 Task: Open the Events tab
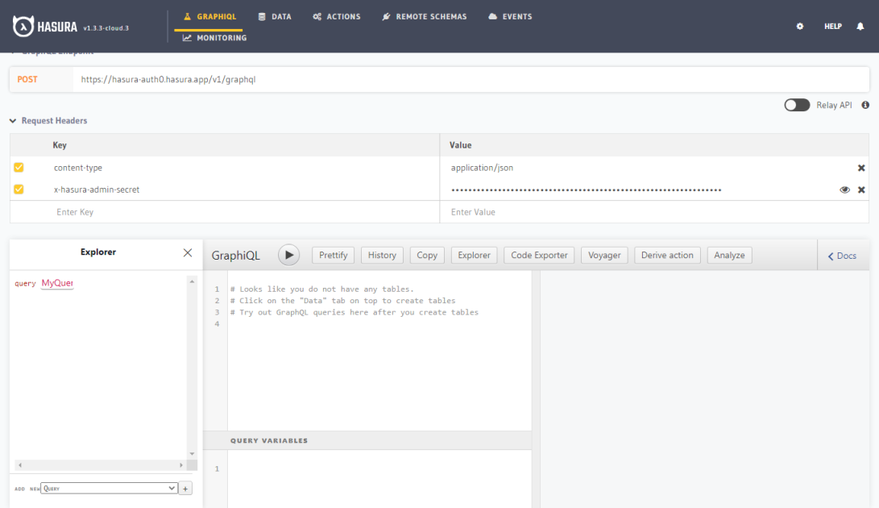(x=510, y=17)
